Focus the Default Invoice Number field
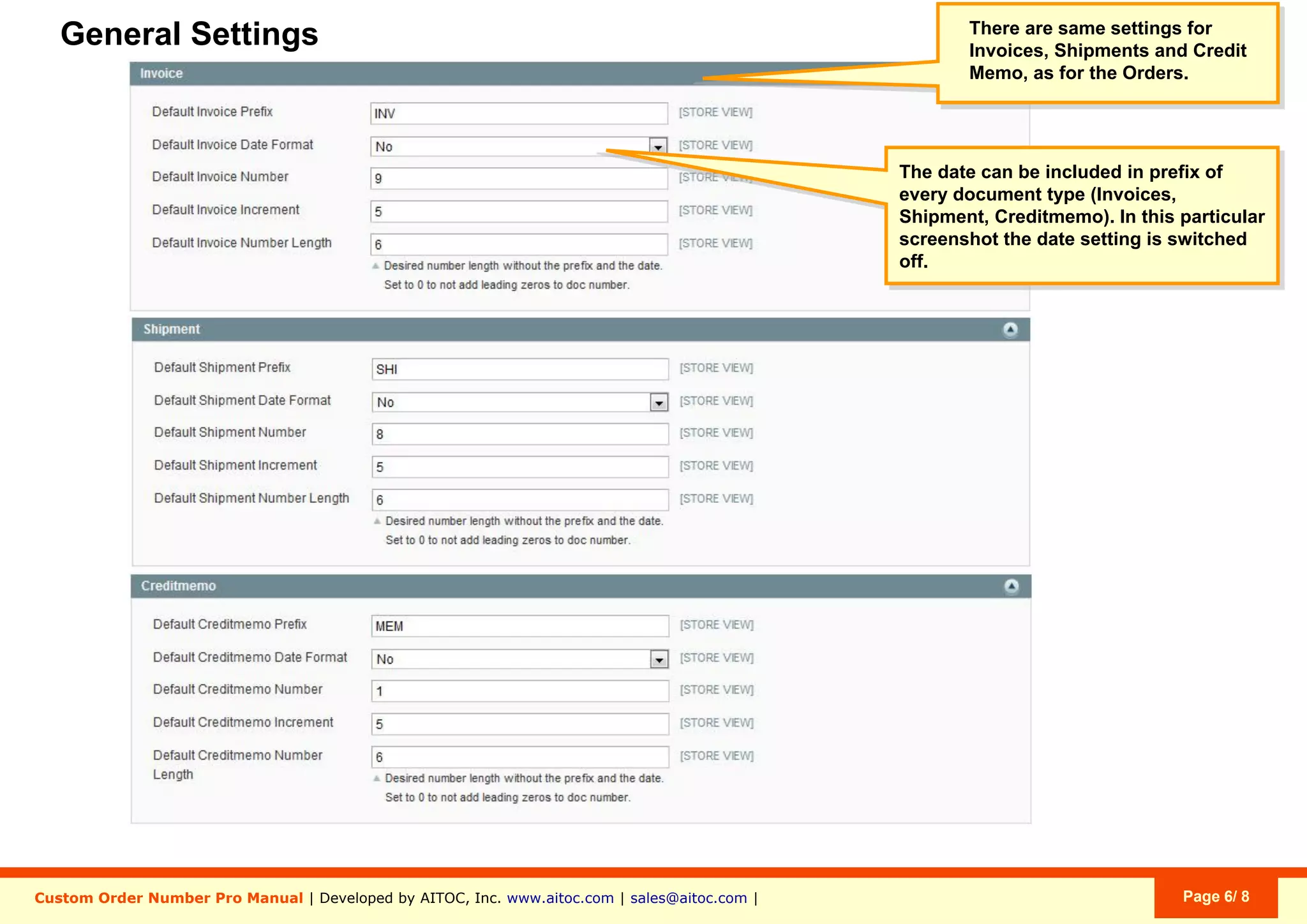Screen dimensions: 1307x924 [519, 178]
